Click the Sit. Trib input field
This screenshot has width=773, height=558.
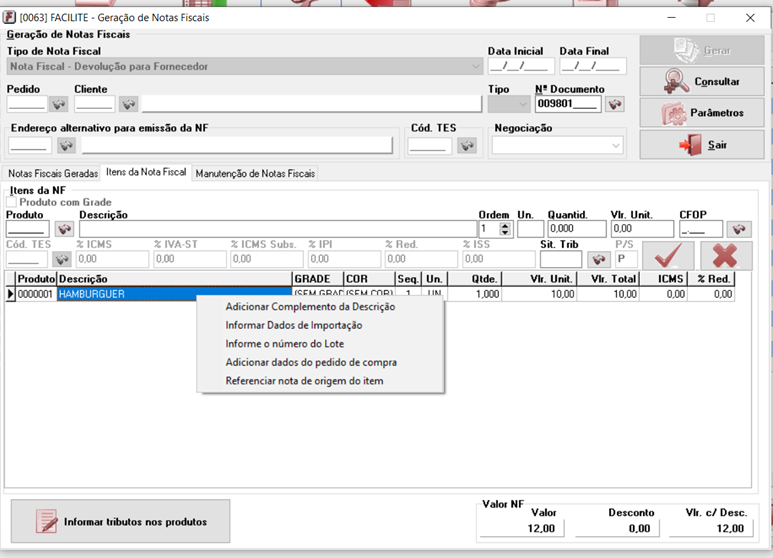pos(561,259)
